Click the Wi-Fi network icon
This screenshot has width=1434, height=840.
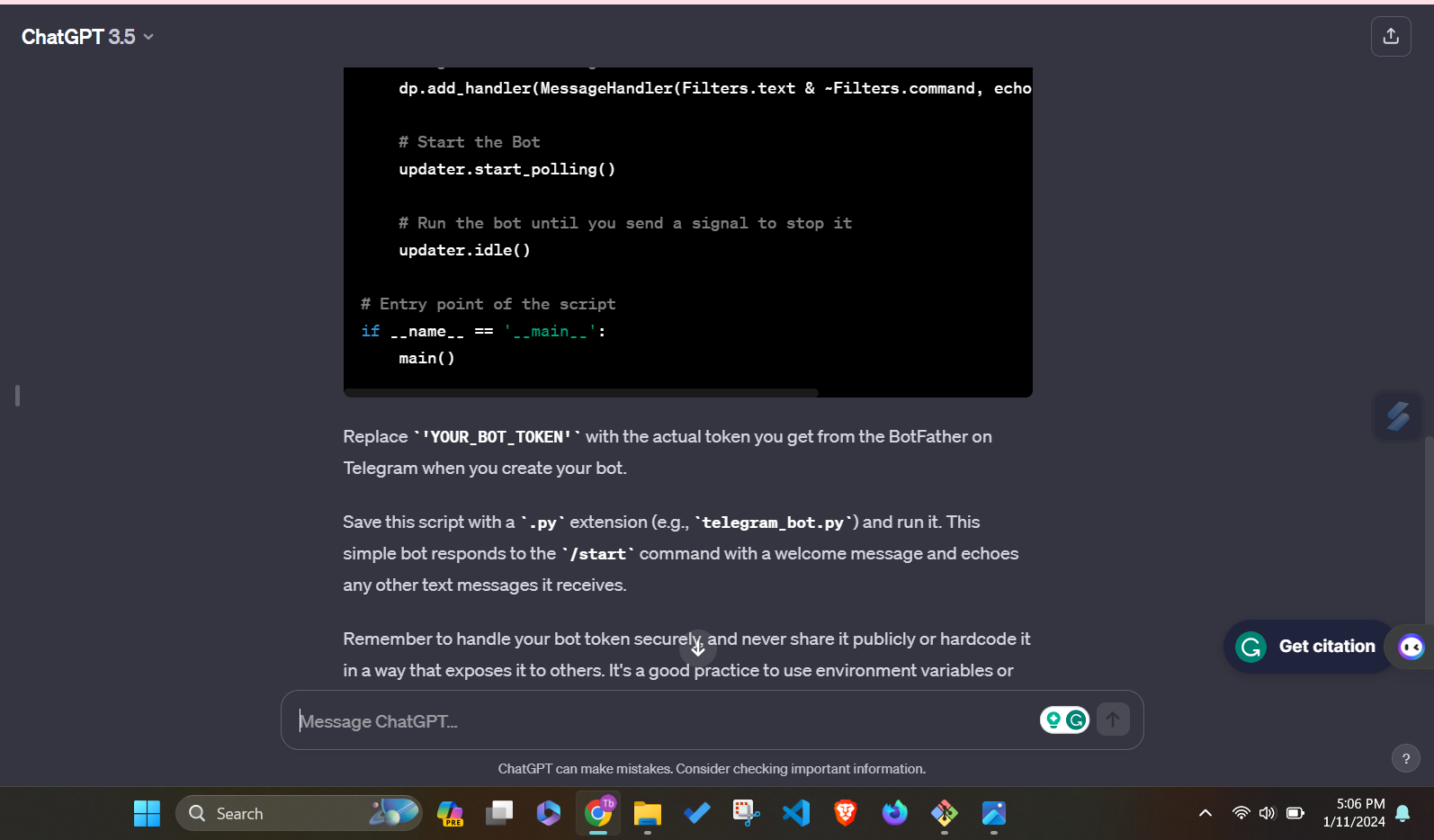(1241, 813)
